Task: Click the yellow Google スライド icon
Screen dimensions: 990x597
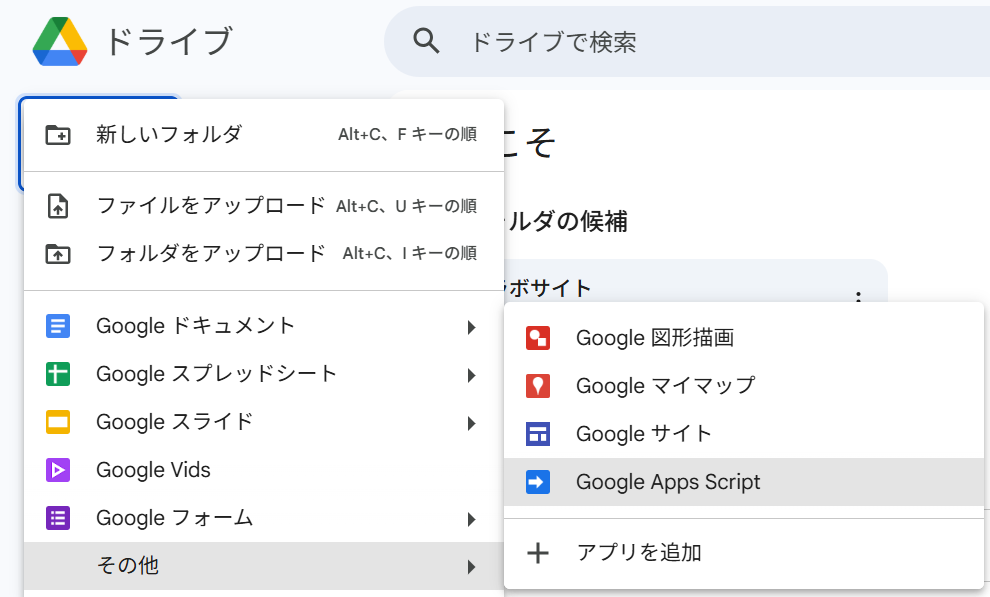Action: pyautogui.click(x=59, y=422)
